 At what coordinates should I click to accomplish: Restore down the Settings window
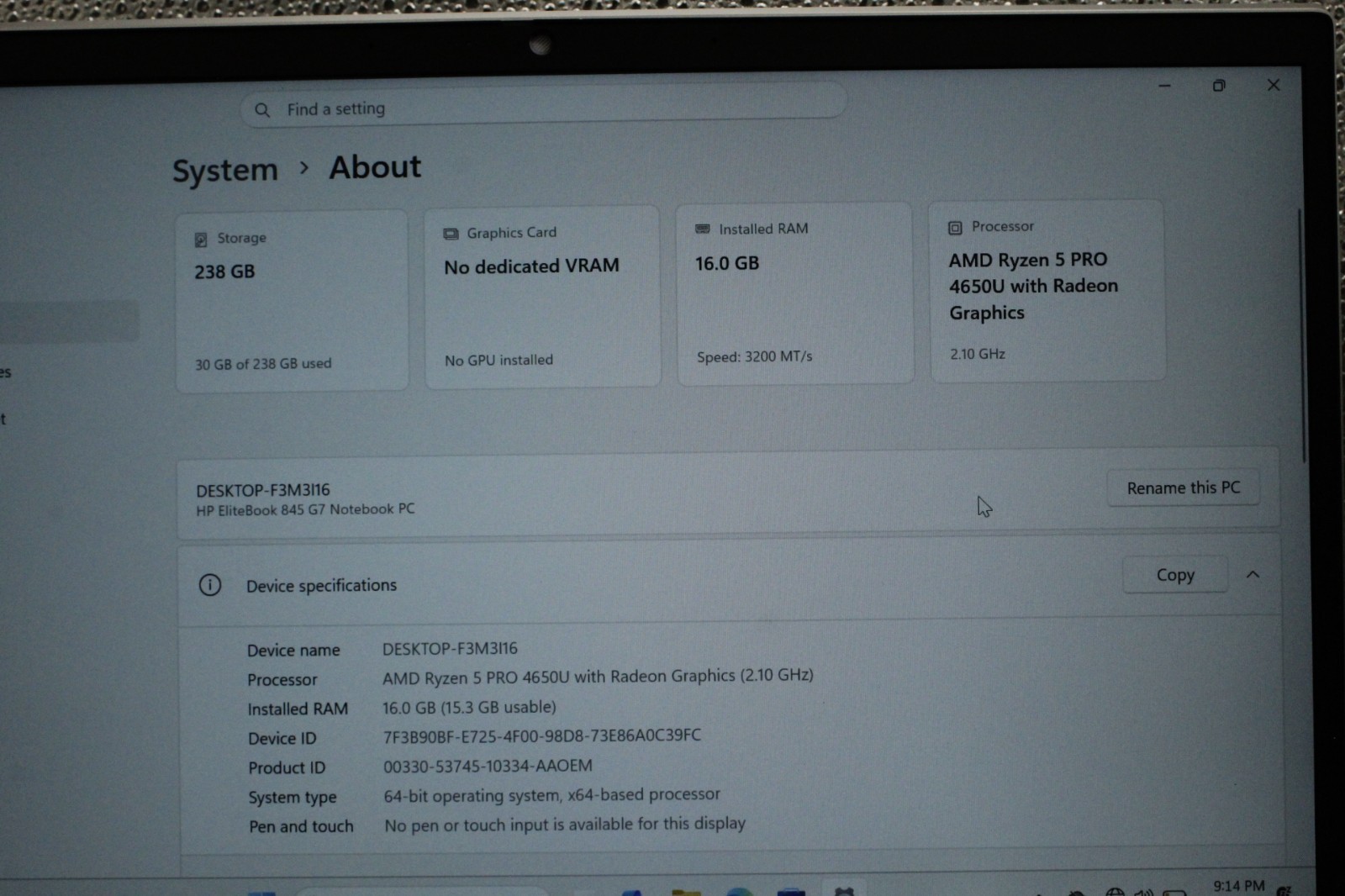click(1219, 86)
